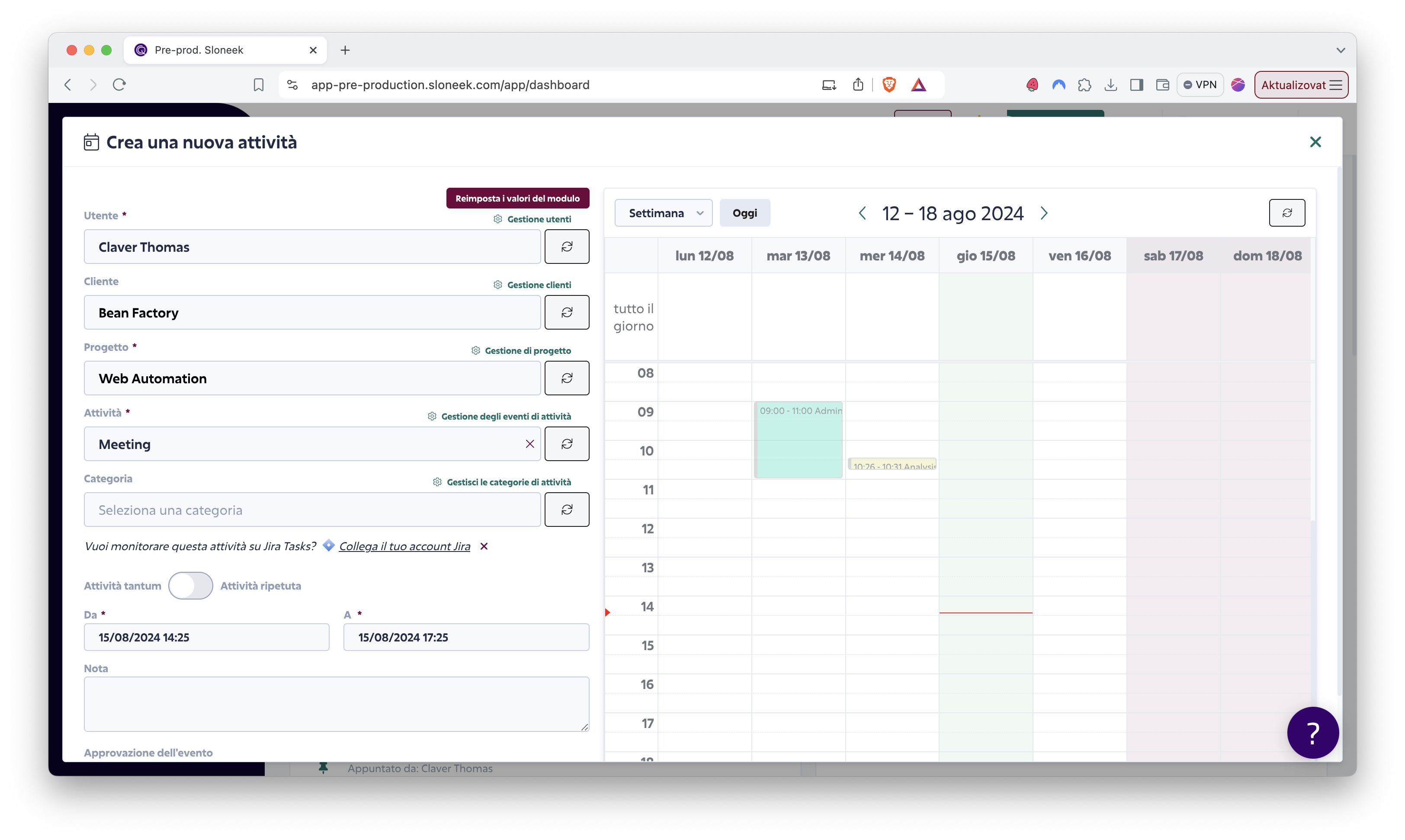The image size is (1405, 840).
Task: Reload the browser page
Action: [119, 85]
